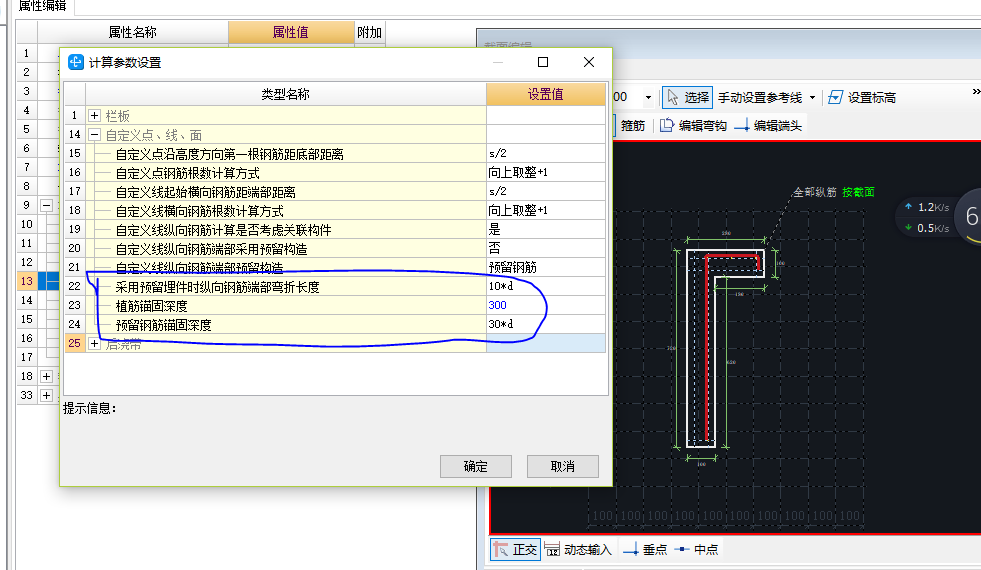Click the 属性值 column header

(290, 32)
